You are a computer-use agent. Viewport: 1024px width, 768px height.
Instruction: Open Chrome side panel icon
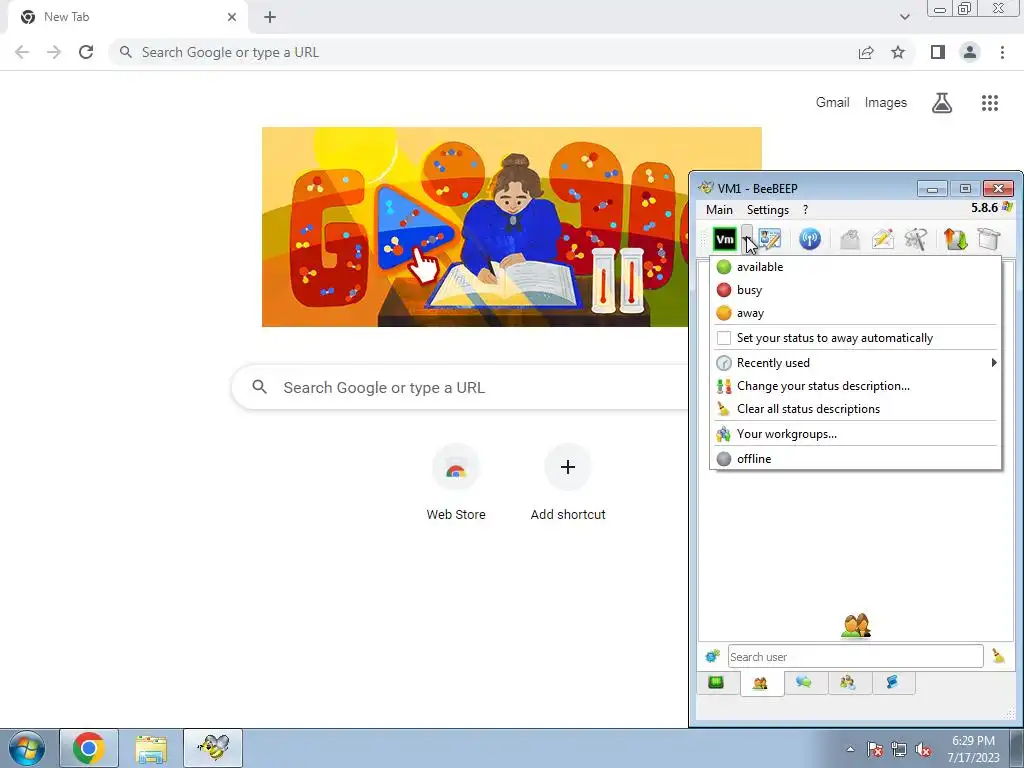coord(938,52)
